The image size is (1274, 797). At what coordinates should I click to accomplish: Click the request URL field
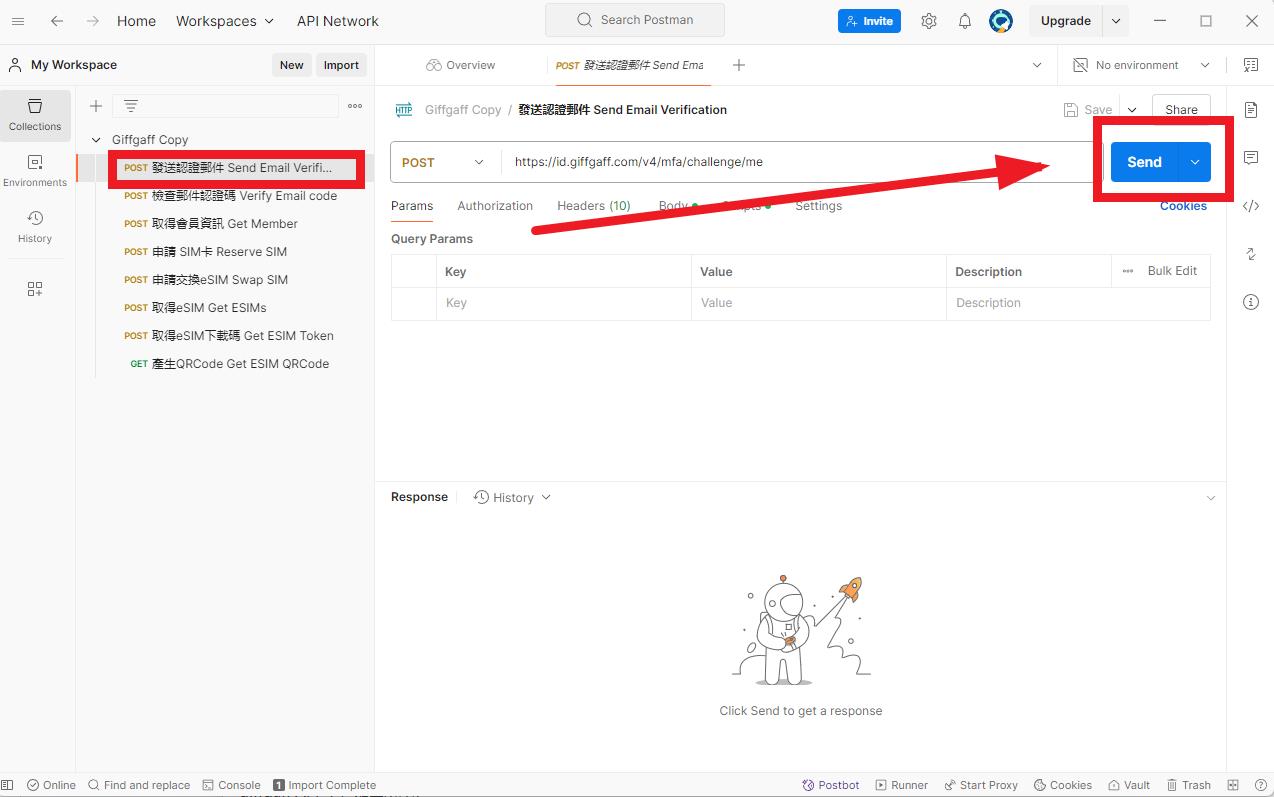(800, 162)
